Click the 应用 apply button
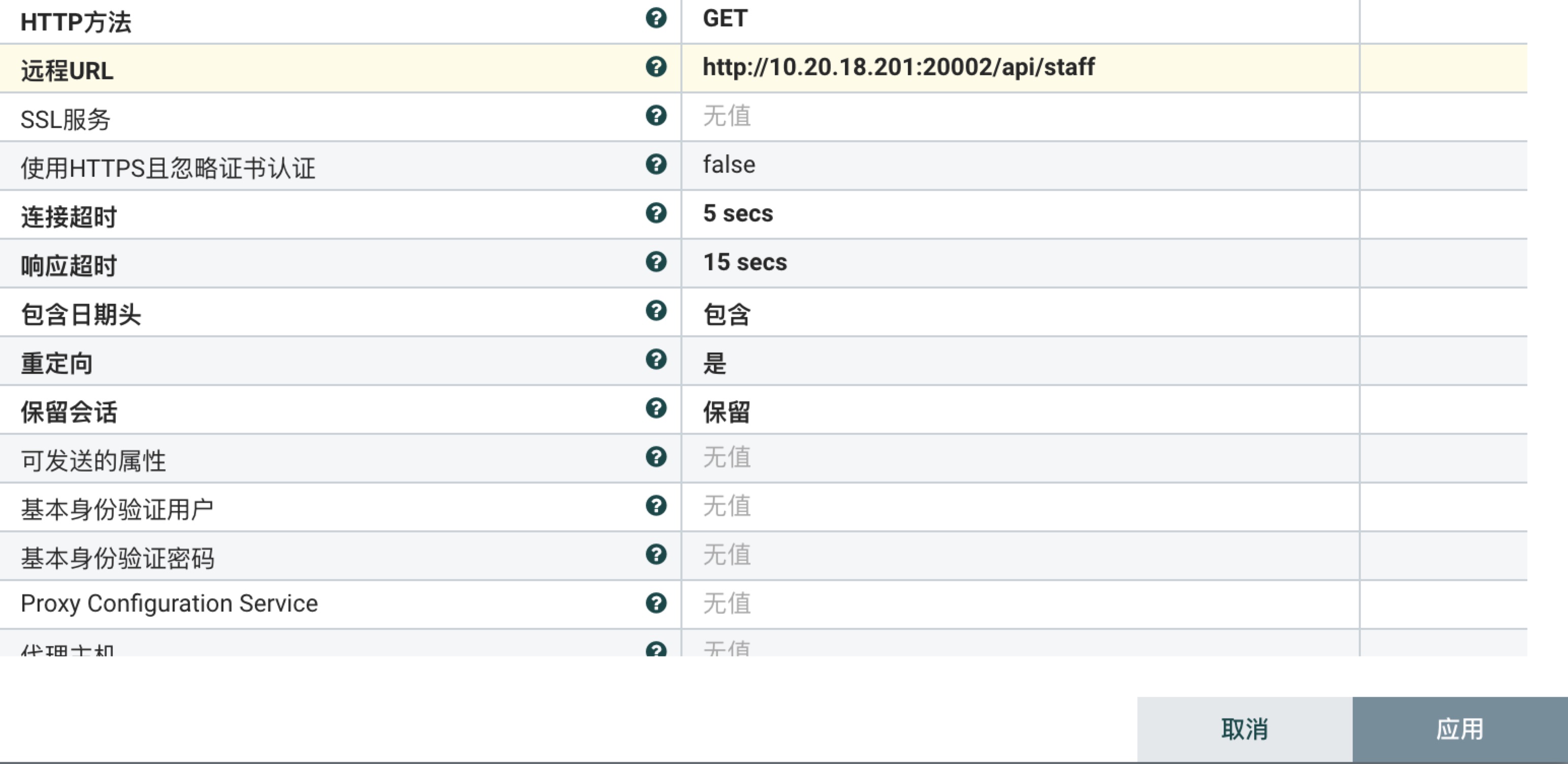The height and width of the screenshot is (764, 1568). pyautogui.click(x=1460, y=729)
